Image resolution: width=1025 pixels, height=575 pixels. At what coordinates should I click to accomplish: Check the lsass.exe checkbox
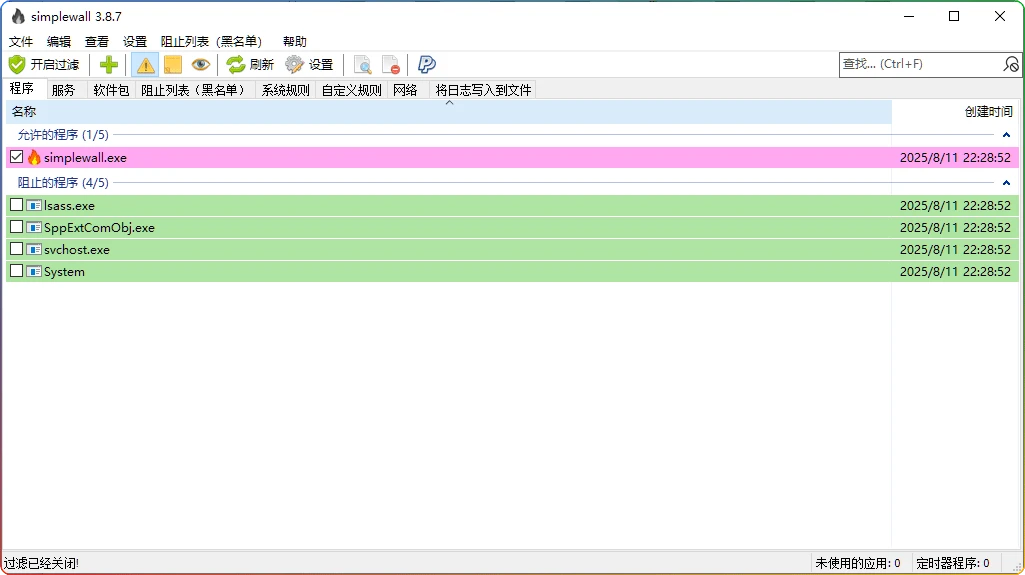point(16,205)
